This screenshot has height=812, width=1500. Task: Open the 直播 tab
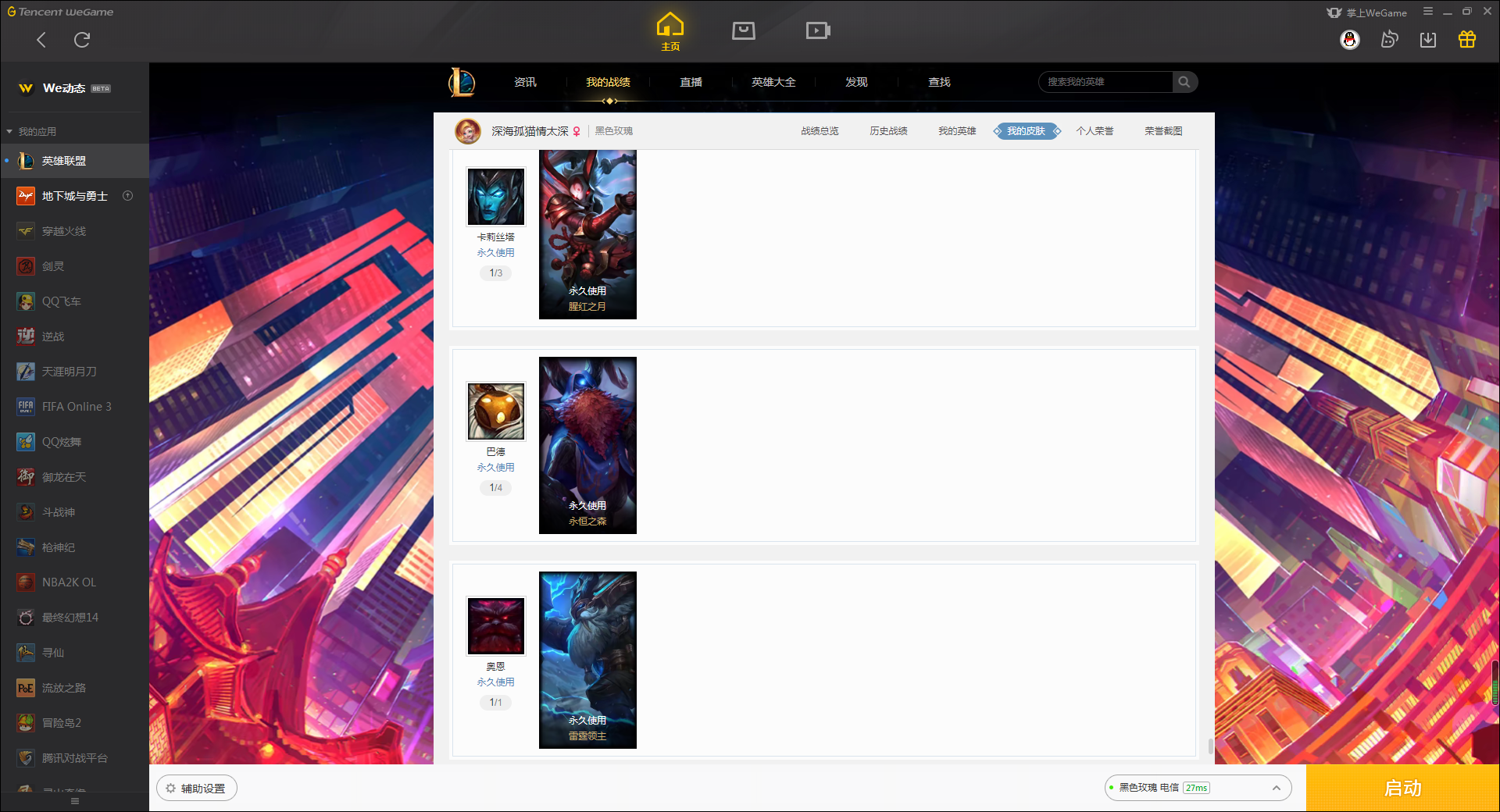(x=691, y=82)
